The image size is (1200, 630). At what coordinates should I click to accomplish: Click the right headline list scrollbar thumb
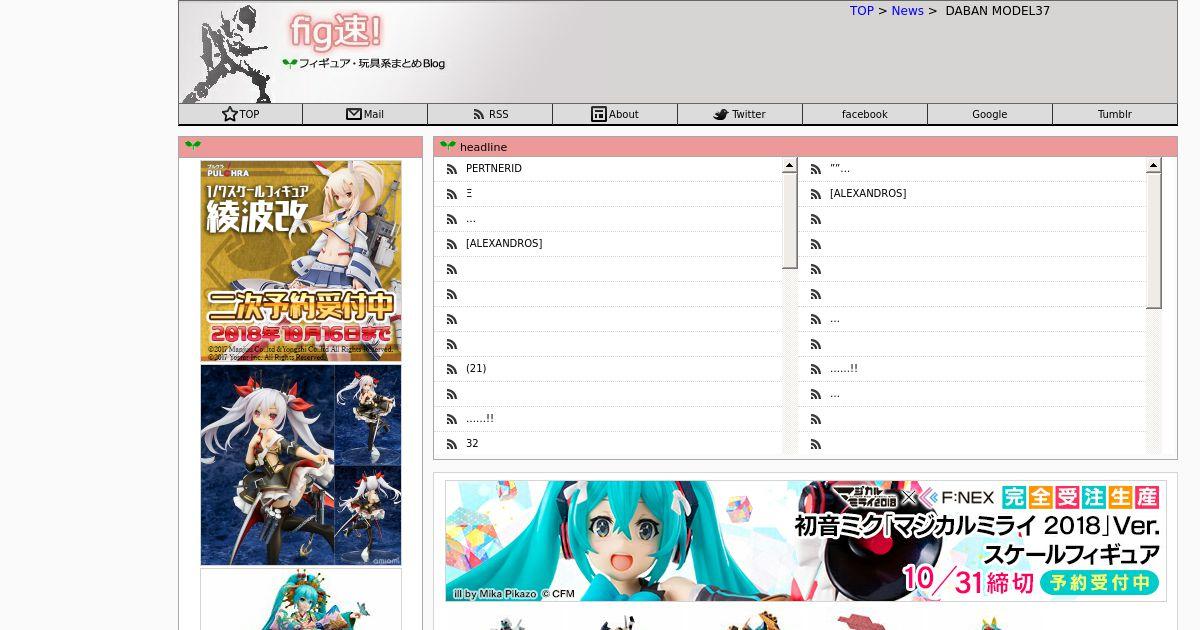1153,241
